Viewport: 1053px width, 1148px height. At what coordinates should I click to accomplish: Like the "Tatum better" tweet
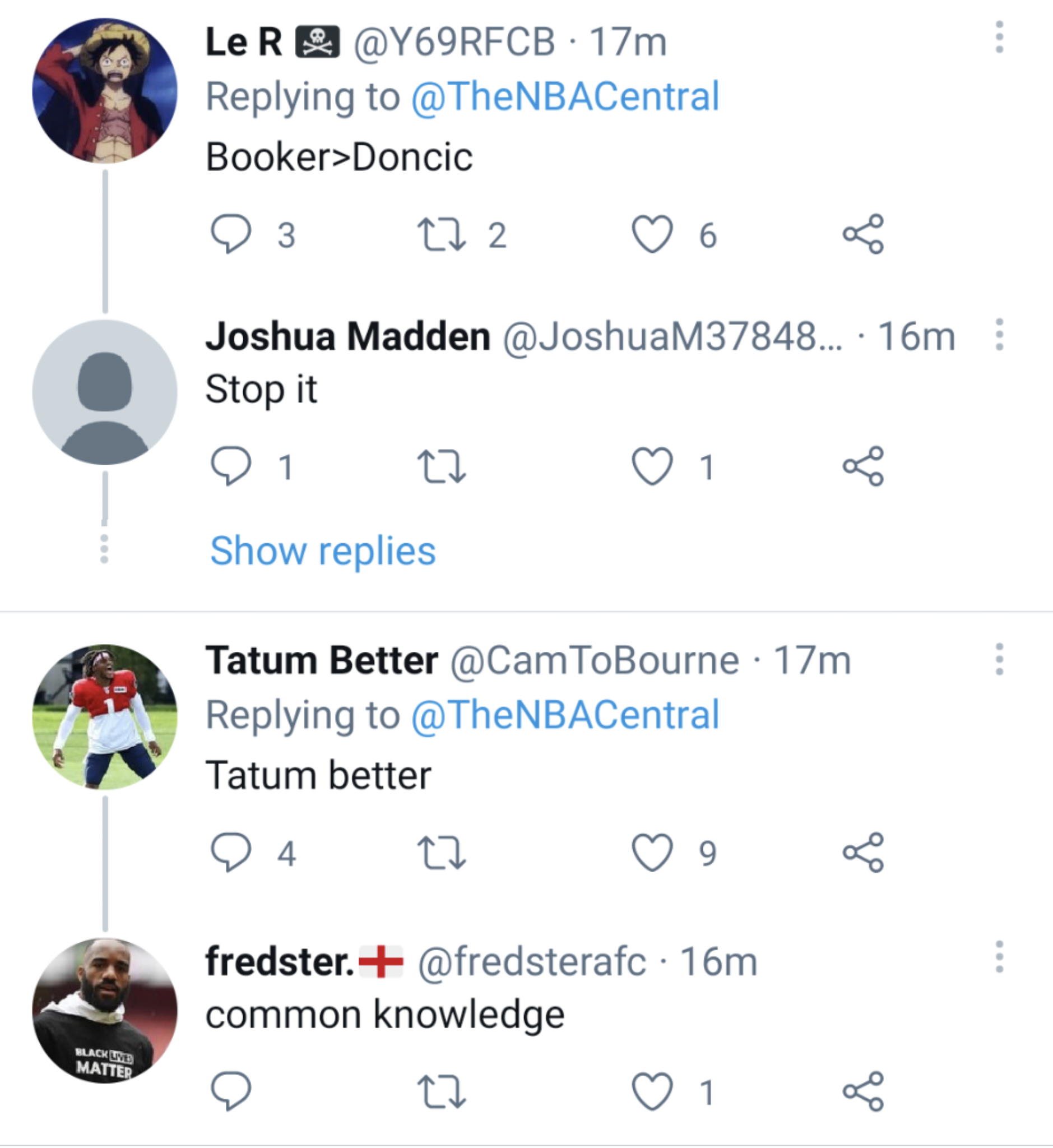click(652, 853)
